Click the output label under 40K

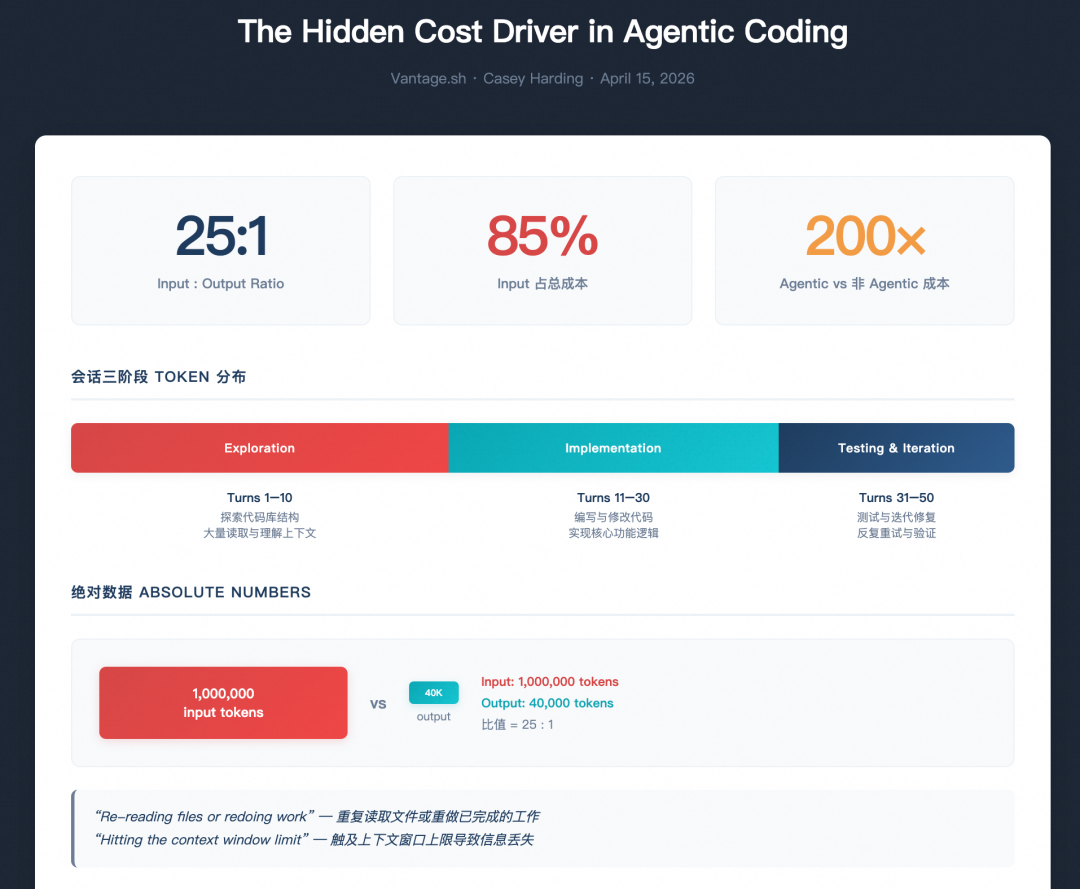433,716
